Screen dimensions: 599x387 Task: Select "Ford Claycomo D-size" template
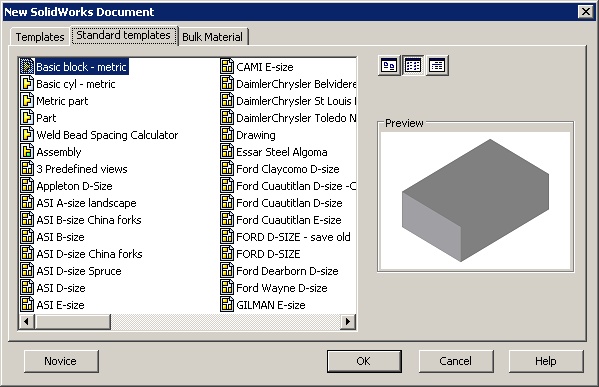coord(288,169)
